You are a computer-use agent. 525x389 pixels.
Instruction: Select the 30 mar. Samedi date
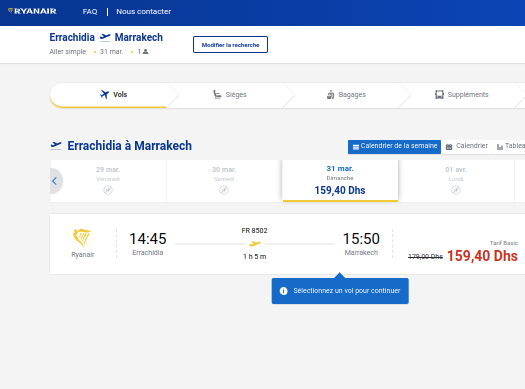click(224, 181)
